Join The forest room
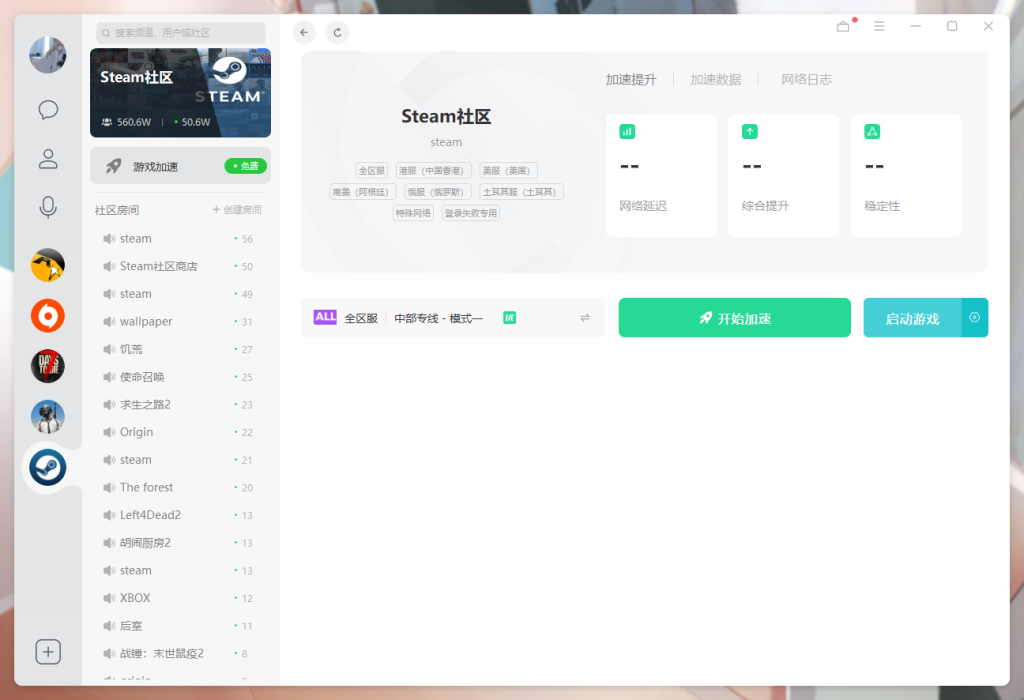 [x=180, y=487]
